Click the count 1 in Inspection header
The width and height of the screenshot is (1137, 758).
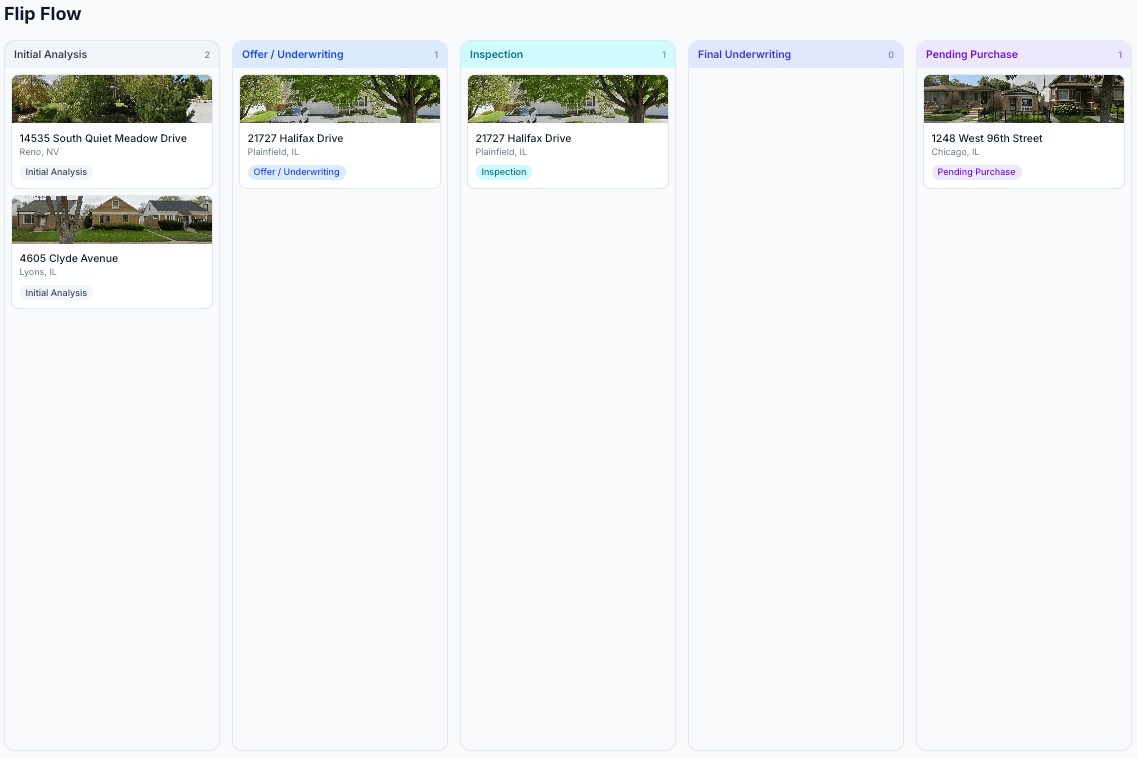click(663, 55)
